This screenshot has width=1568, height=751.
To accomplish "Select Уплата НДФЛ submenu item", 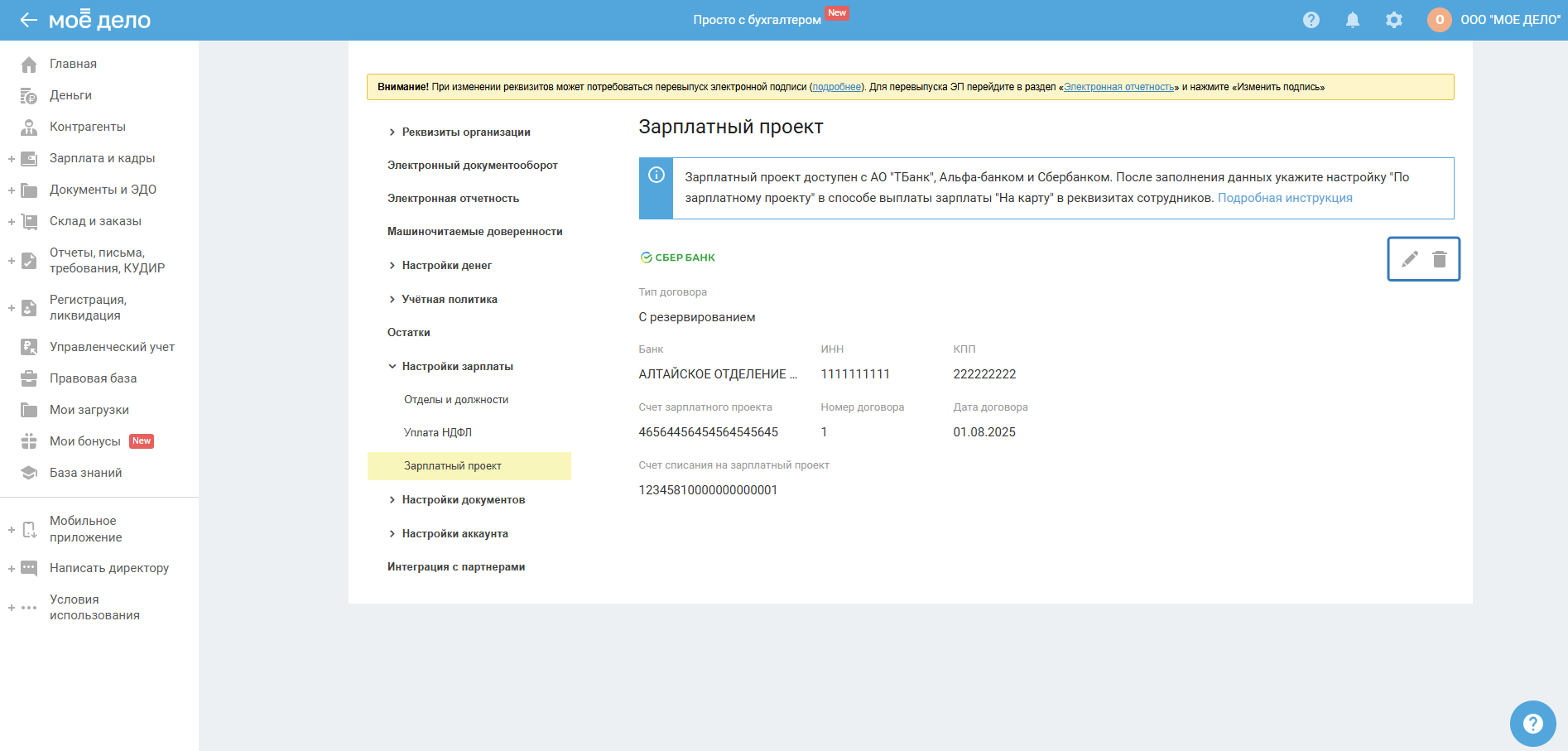I will (x=438, y=433).
